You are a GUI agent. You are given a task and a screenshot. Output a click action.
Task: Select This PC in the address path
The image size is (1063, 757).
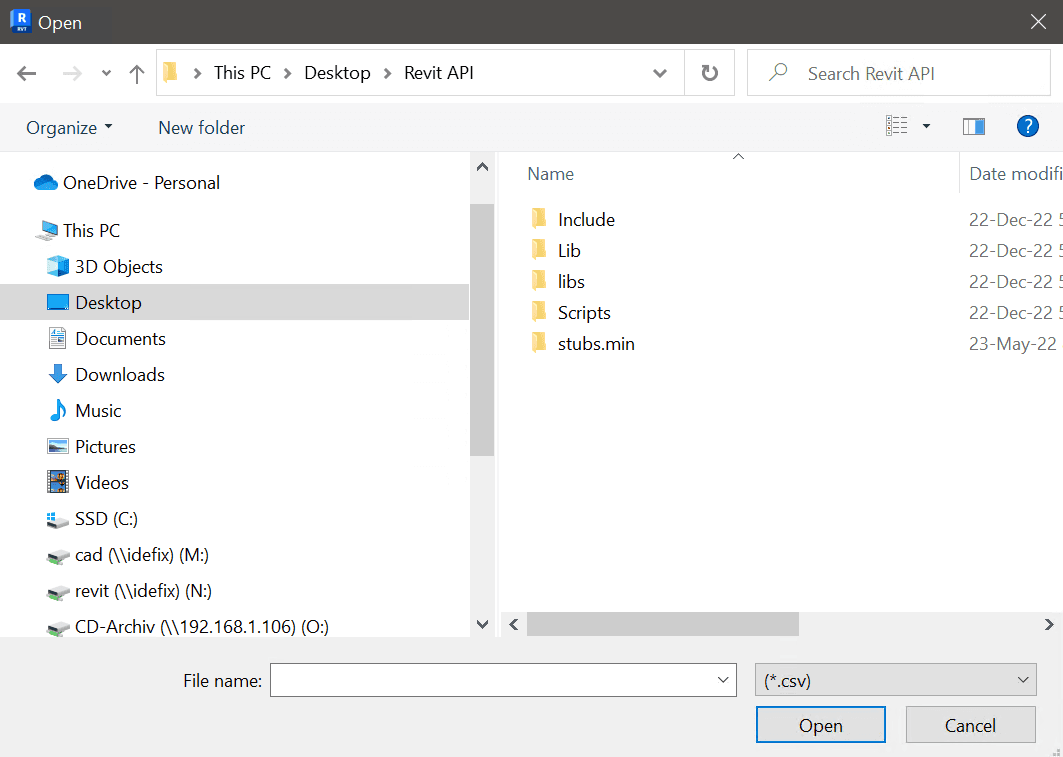point(242,73)
